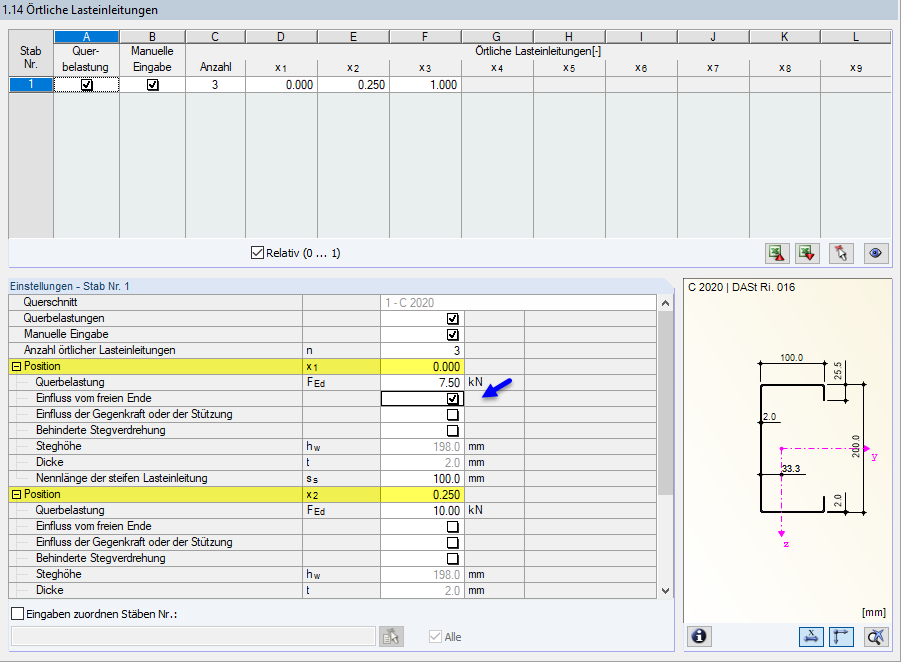The height and width of the screenshot is (662, 901).
Task: Export table to Excel icon
Action: [x=777, y=253]
